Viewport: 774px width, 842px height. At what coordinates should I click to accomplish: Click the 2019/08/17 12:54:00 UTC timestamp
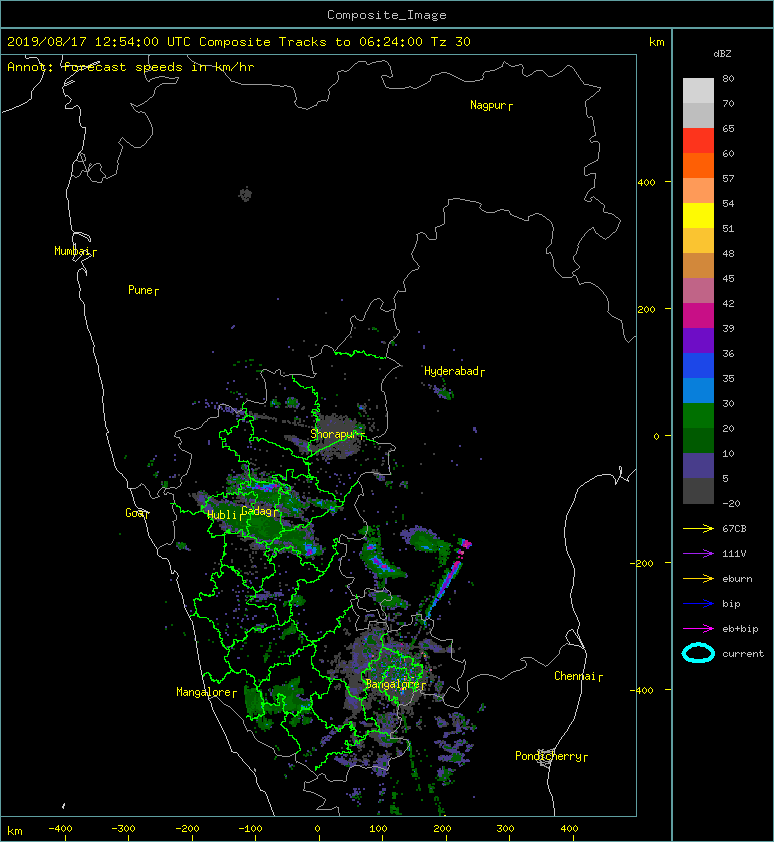coord(99,42)
